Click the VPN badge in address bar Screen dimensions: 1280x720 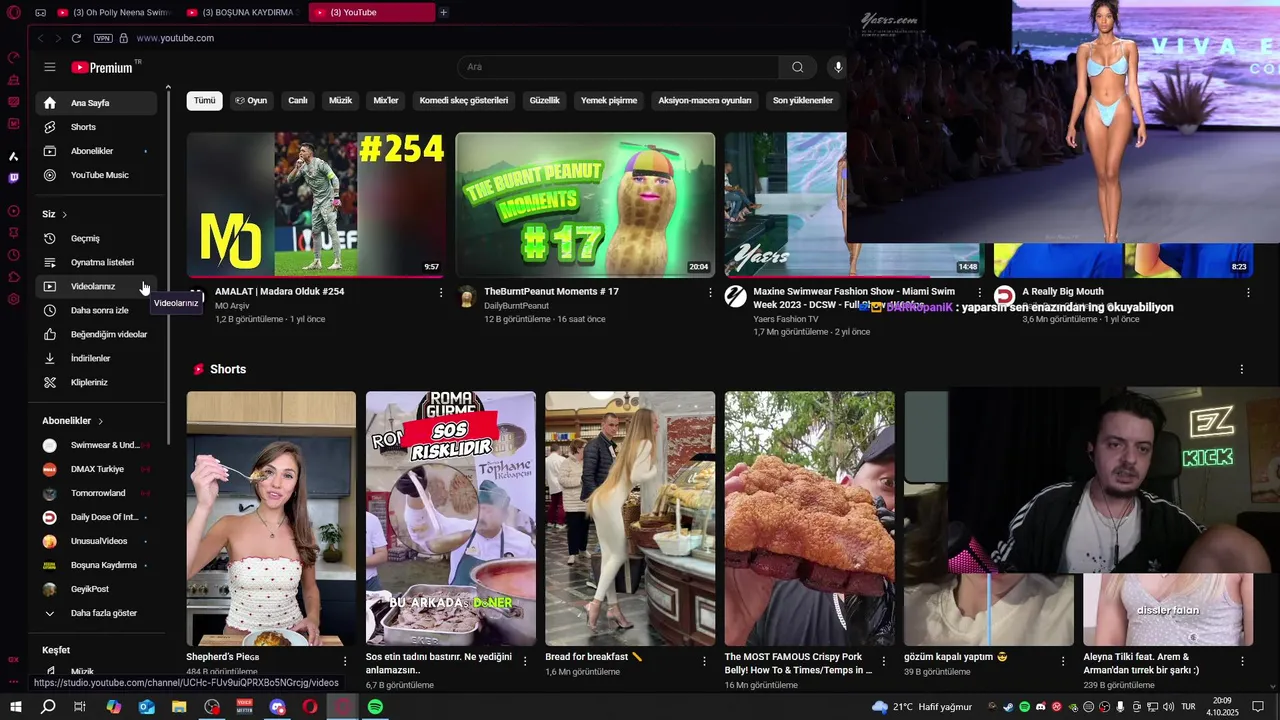103,38
